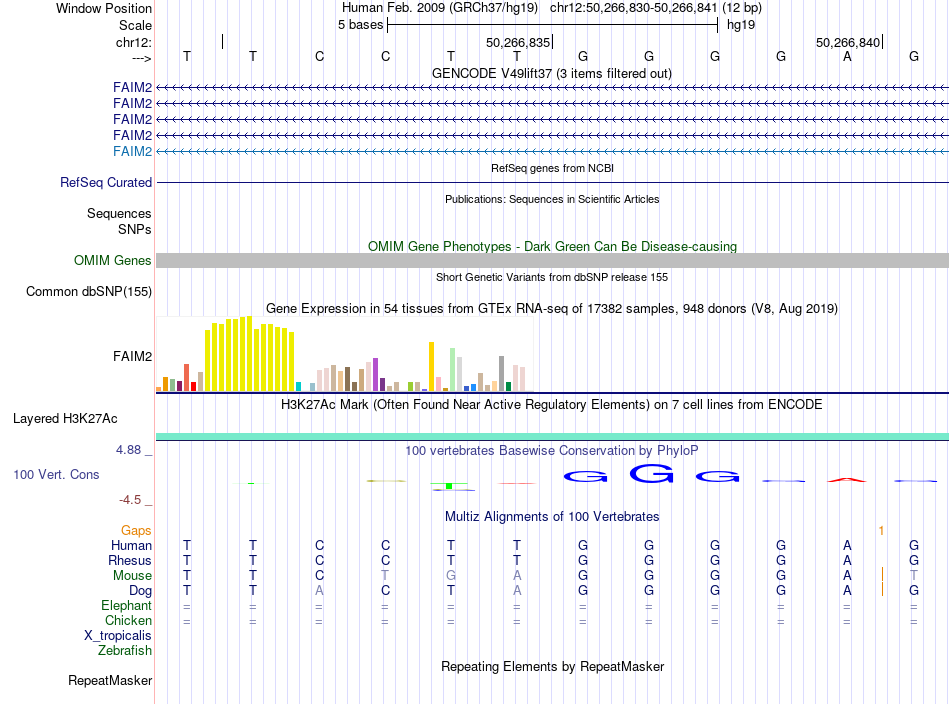950x704 pixels.
Task: Select the Elephant species label
Action: 126,605
